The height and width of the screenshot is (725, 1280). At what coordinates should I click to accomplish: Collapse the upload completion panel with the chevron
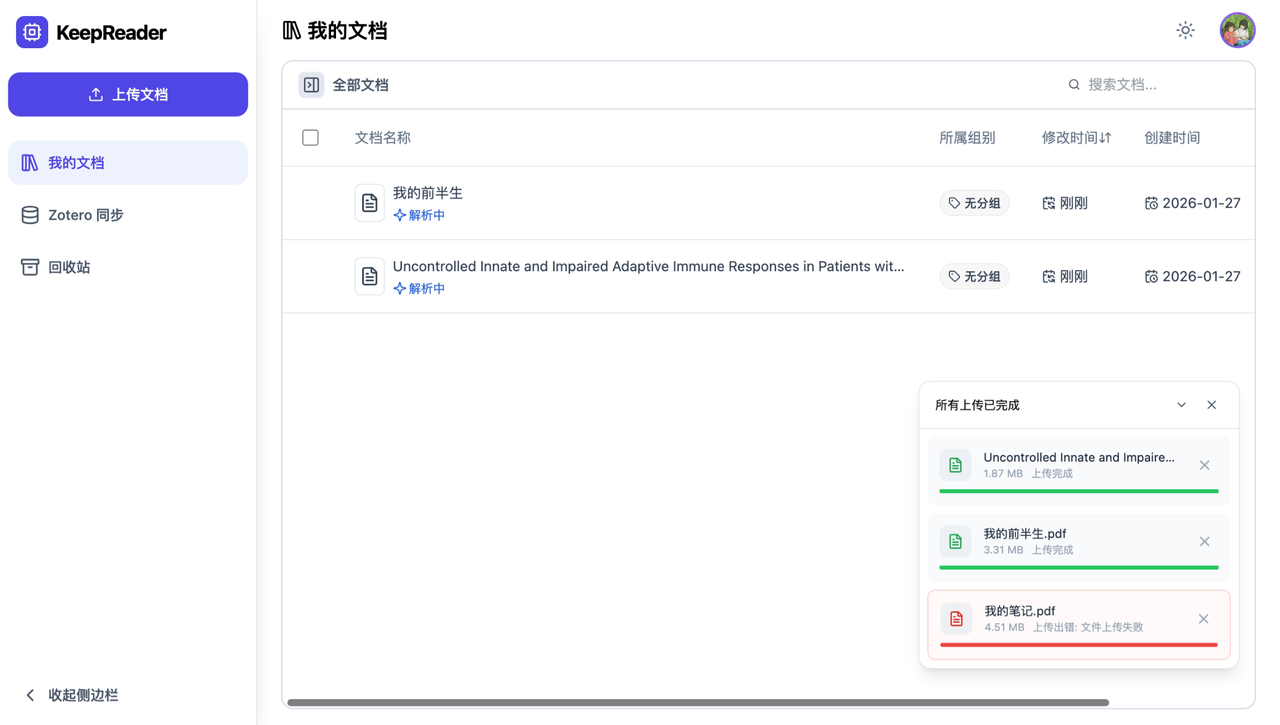(x=1181, y=404)
